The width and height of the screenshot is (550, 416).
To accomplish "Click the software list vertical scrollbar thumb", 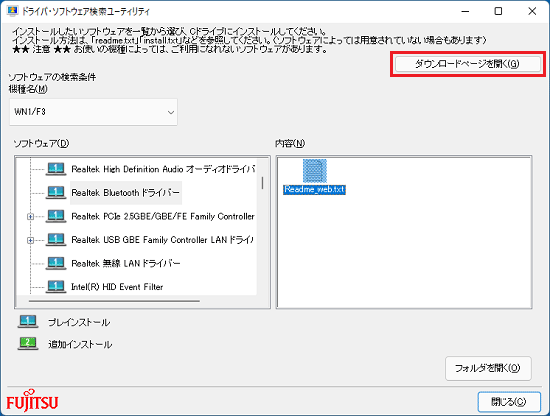I will tap(262, 183).
